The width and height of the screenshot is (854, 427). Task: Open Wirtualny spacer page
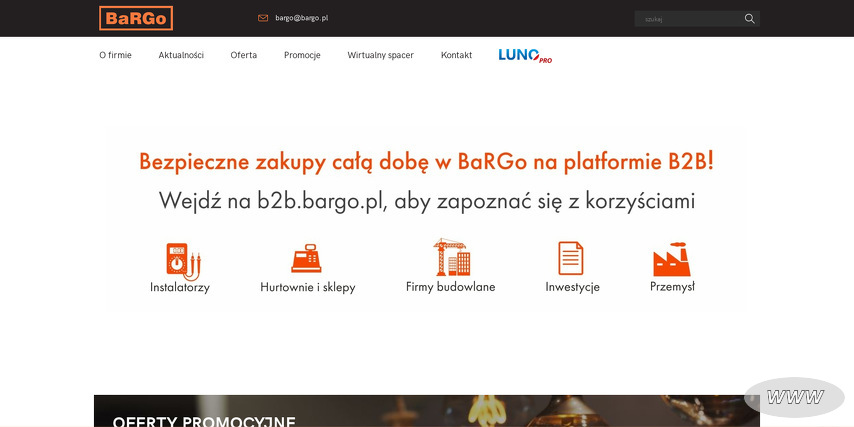pos(381,55)
